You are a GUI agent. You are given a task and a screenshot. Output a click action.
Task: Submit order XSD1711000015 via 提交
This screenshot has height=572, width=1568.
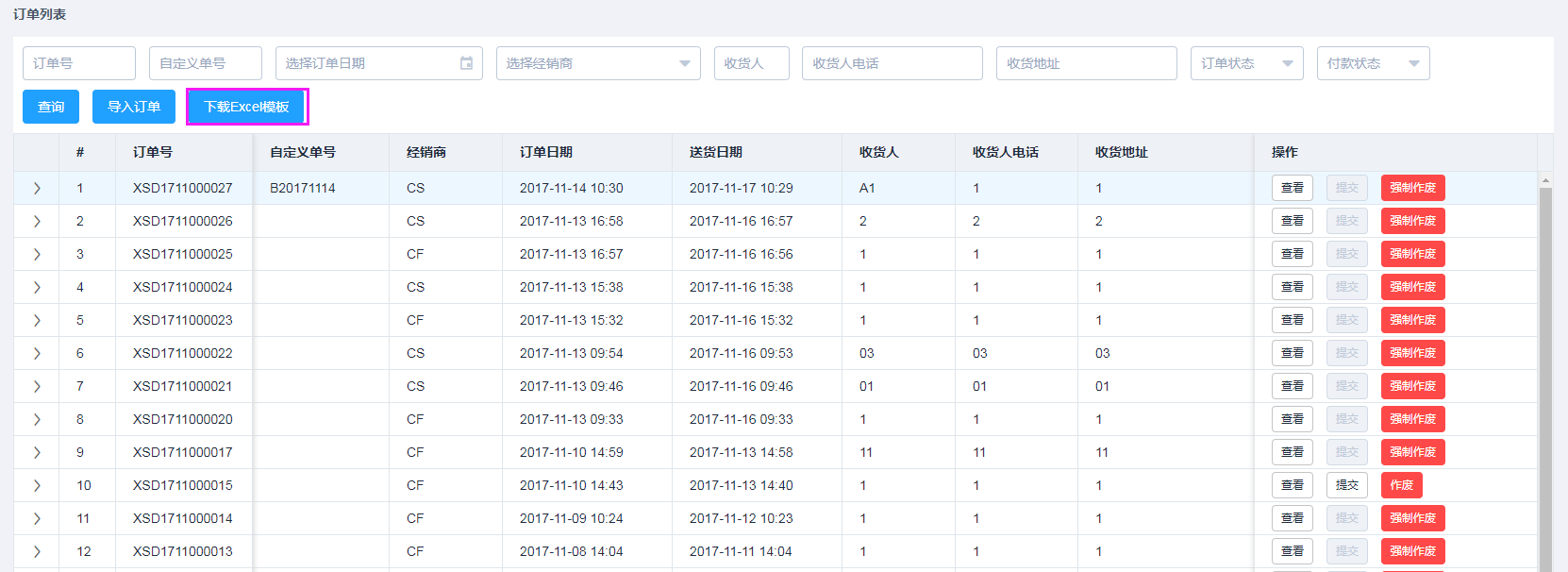(x=1346, y=485)
